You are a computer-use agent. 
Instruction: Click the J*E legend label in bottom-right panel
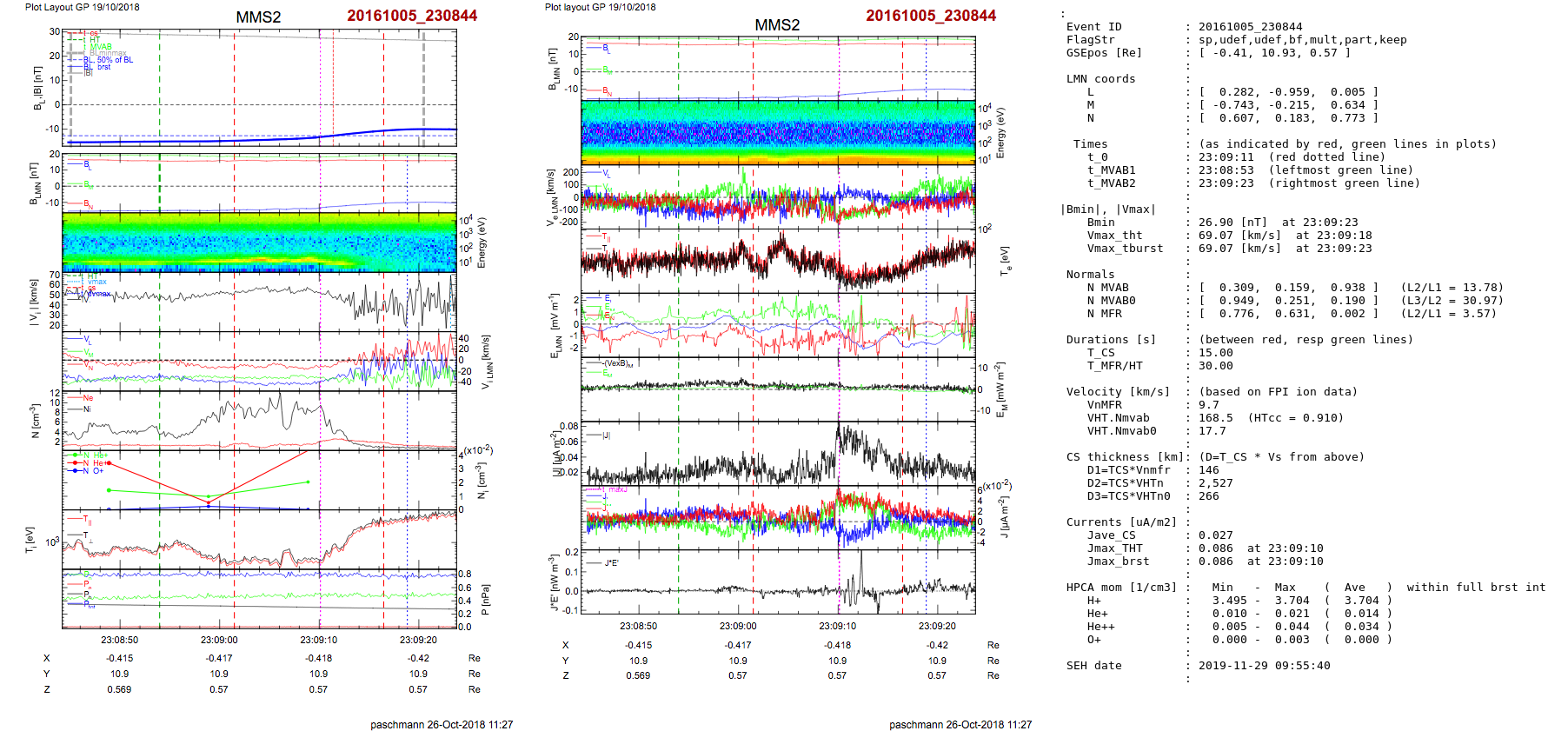point(611,563)
